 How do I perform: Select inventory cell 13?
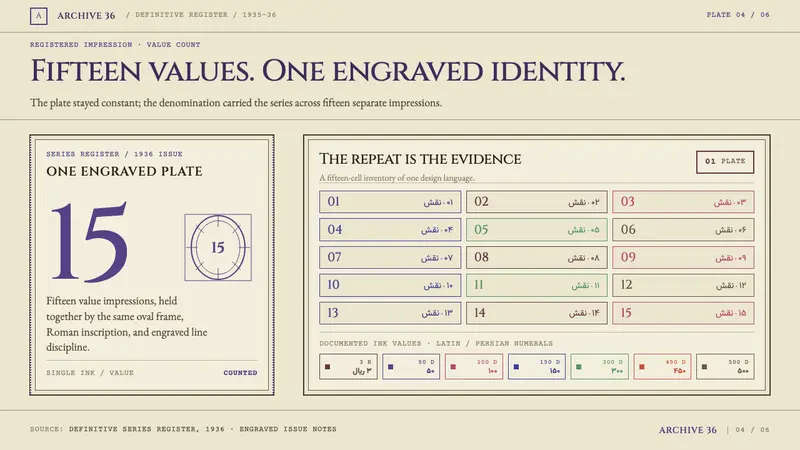tap(390, 313)
